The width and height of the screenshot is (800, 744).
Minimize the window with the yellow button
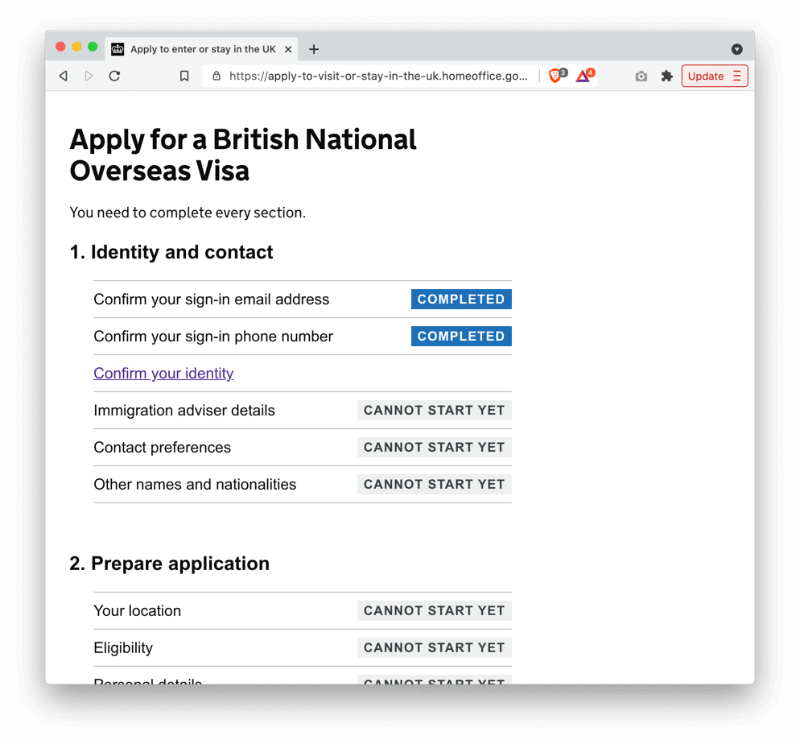pyautogui.click(x=77, y=46)
